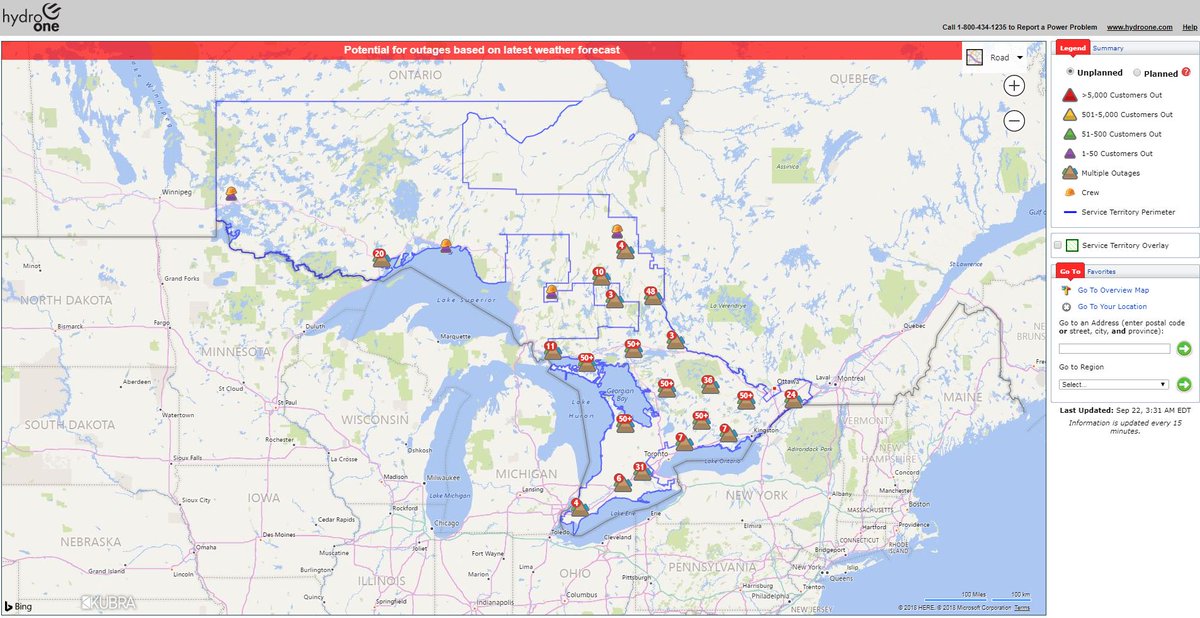Click the red question mark beside Planned
The width and height of the screenshot is (1200, 618).
pos(1185,72)
